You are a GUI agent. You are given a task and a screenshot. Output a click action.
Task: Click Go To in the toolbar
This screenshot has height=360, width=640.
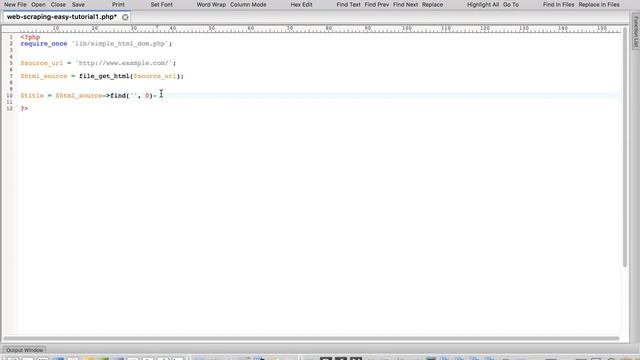[511, 4]
